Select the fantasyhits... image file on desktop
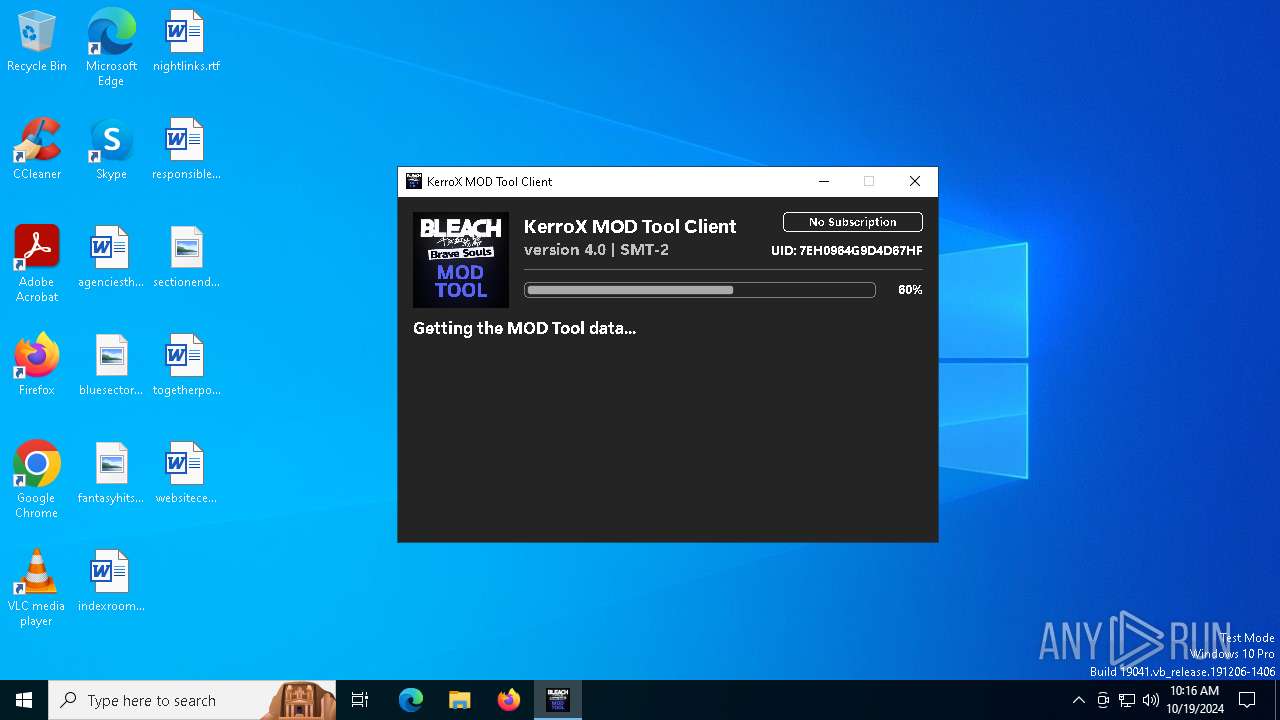The image size is (1280, 720). click(x=111, y=474)
